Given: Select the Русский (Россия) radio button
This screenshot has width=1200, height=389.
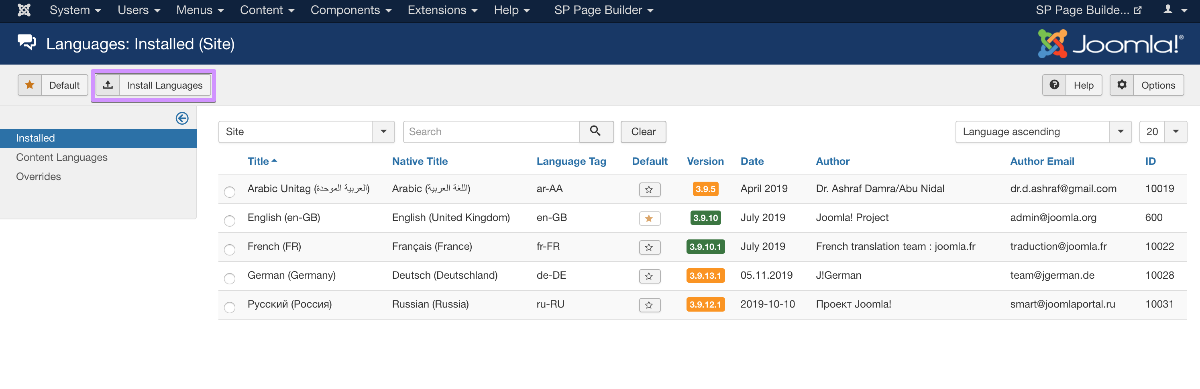Looking at the screenshot, I should [x=230, y=306].
